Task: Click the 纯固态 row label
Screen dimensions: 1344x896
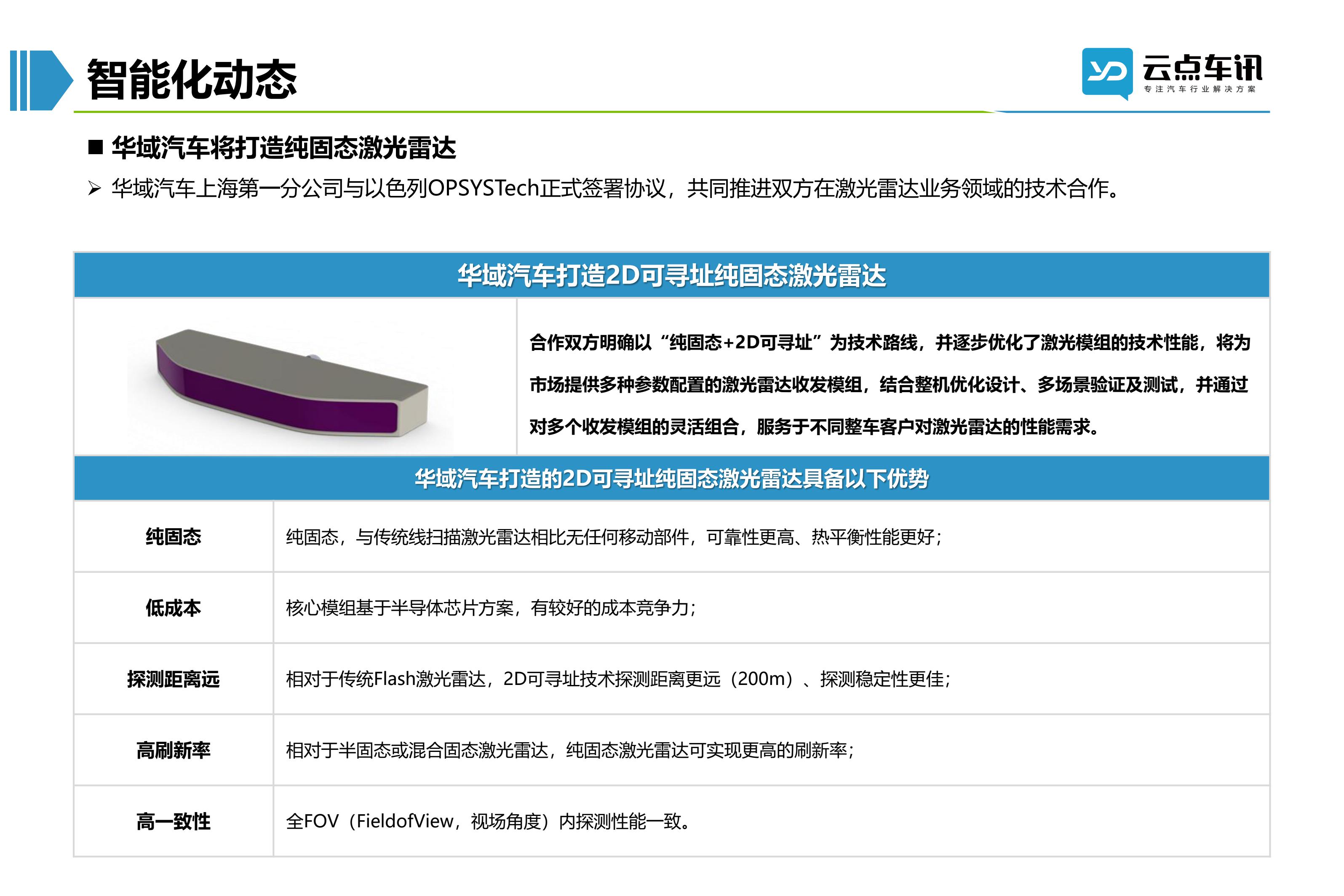Action: (x=173, y=537)
